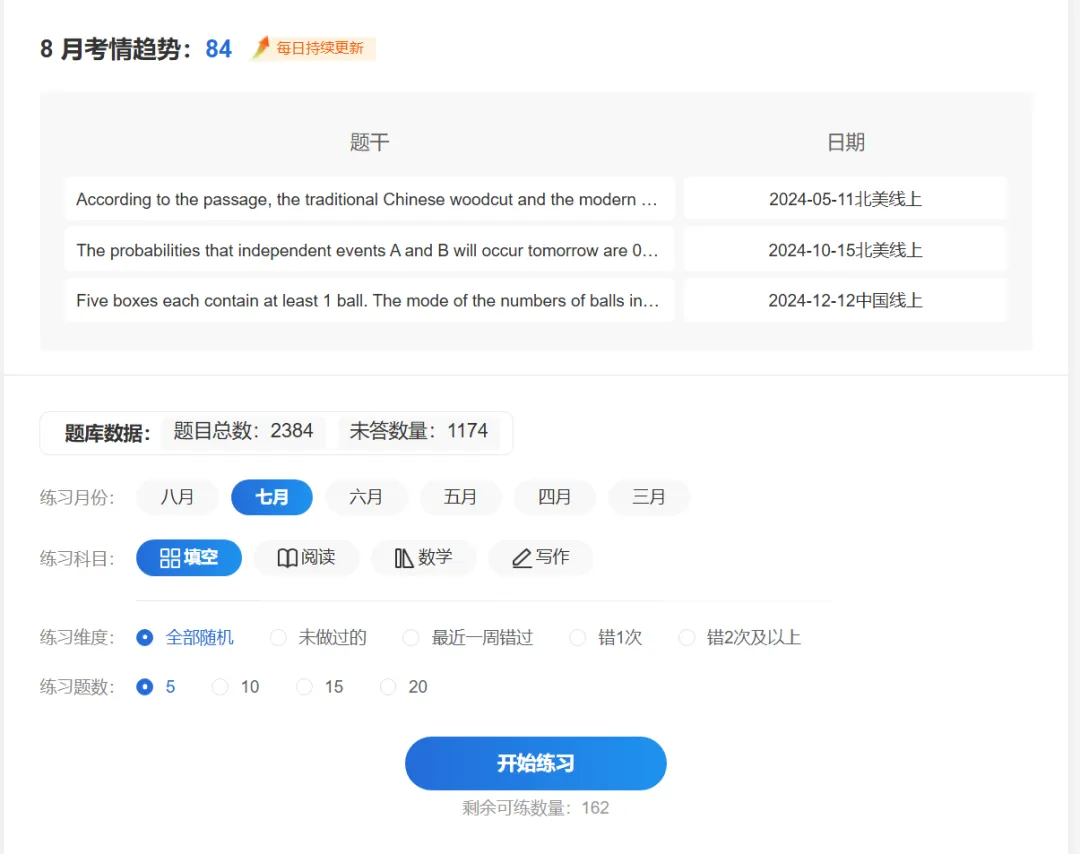Select the 填空 fill-in-the-blank subject icon
The height and width of the screenshot is (854, 1080).
point(188,558)
